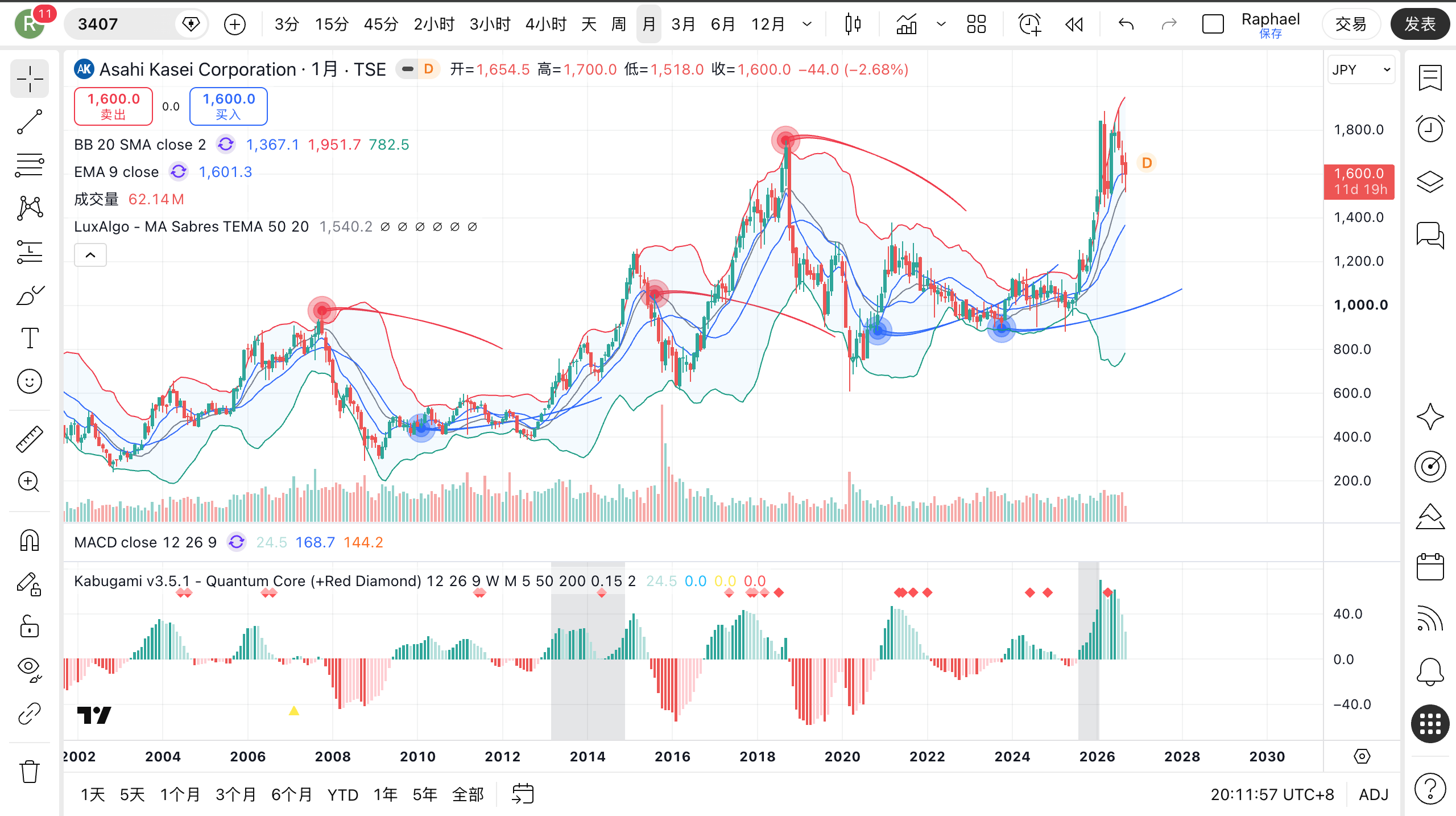Undo the last chart action
The width and height of the screenshot is (1456, 816).
(1126, 24)
